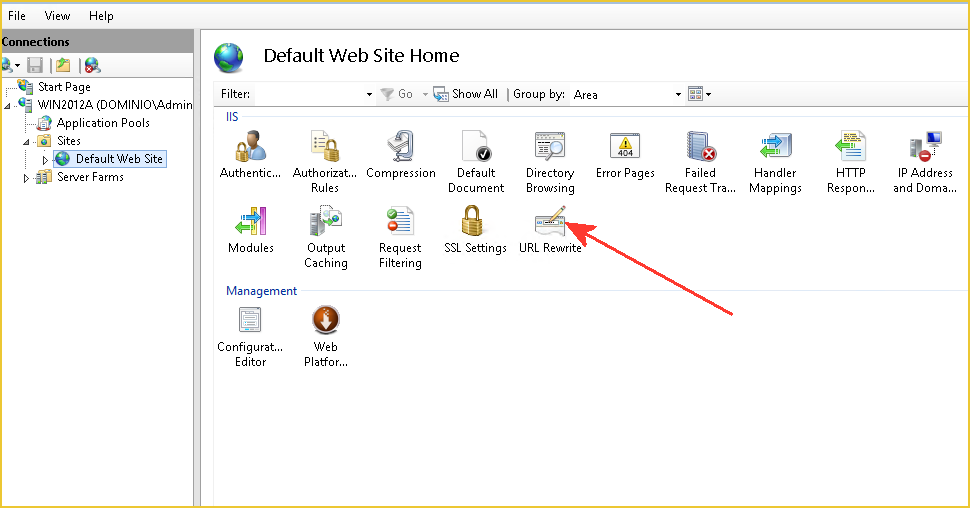Open Handler Mappings feature
This screenshot has width=970, height=508.
click(x=775, y=162)
